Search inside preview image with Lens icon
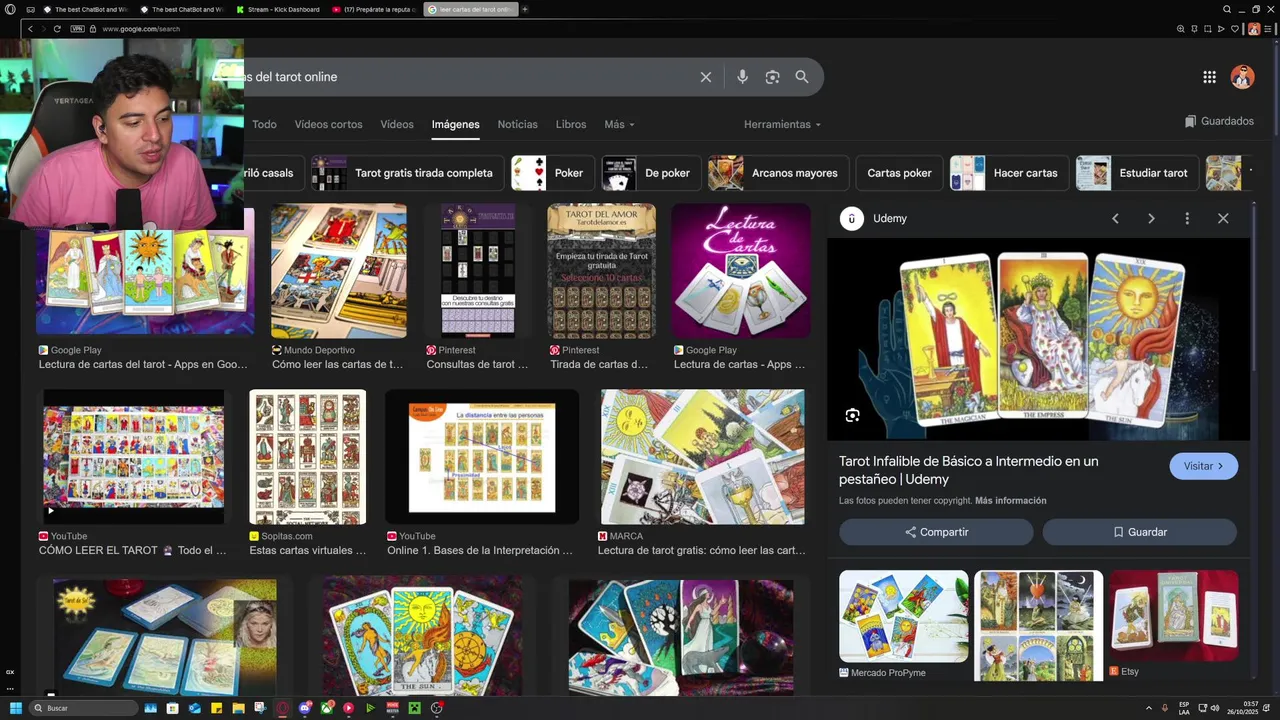Image resolution: width=1280 pixels, height=720 pixels. coord(852,415)
